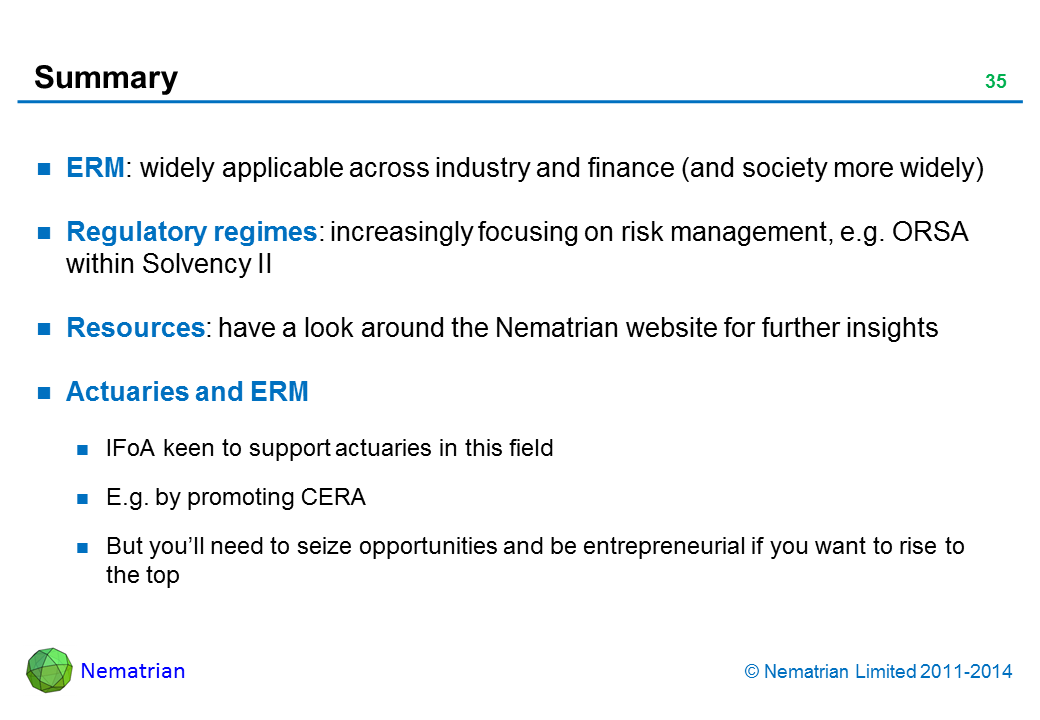Click the bullet next to Regulatory regimes
Screen dimensions: 1040x720
pos(45,233)
